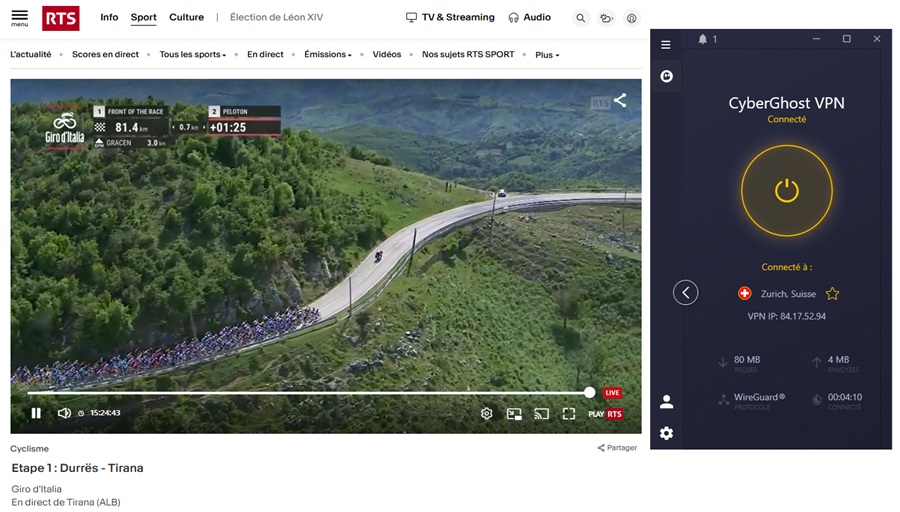This screenshot has width=900, height=512.
Task: Mark Zurich server as favorite star
Action: [x=832, y=294]
